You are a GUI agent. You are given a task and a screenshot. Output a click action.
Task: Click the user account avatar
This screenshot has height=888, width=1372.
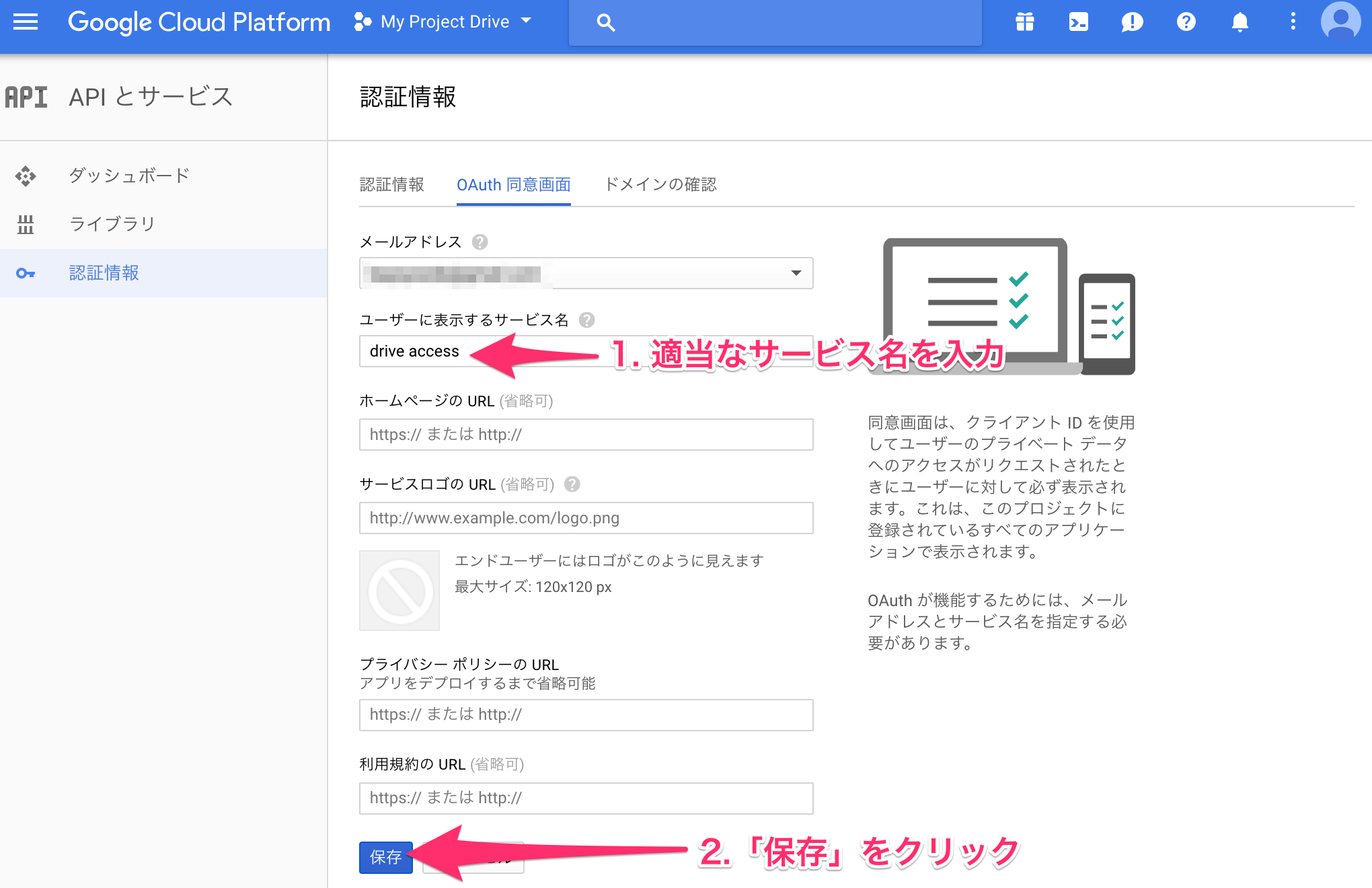pyautogui.click(x=1340, y=22)
